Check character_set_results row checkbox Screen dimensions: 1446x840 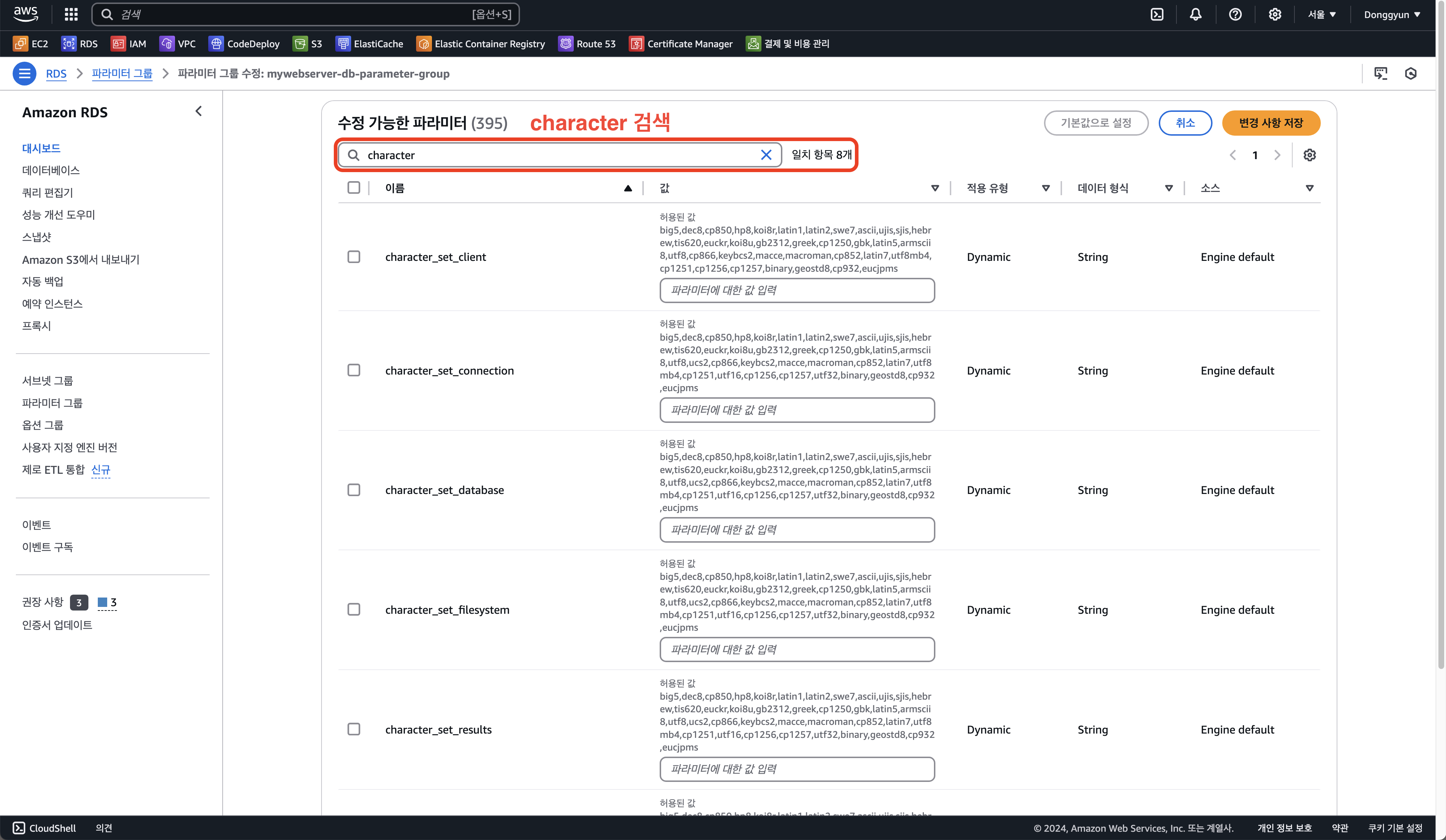pyautogui.click(x=354, y=729)
